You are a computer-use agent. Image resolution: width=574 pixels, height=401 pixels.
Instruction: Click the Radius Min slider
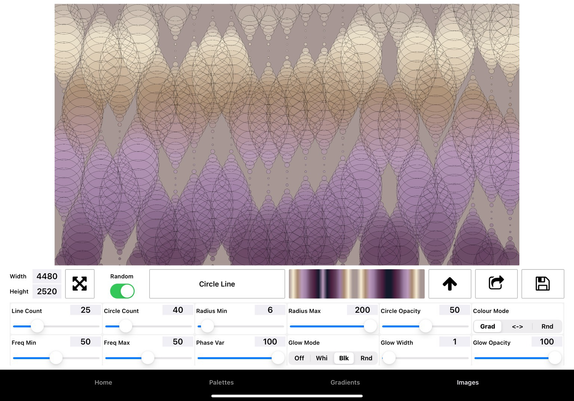[241, 326]
